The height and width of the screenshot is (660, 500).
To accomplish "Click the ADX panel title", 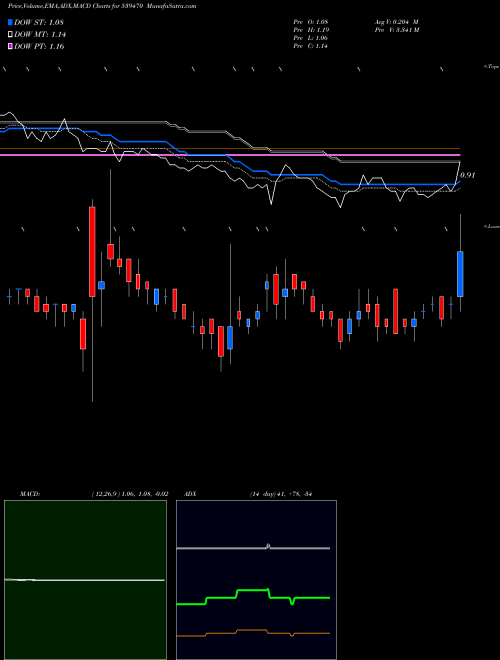I will [190, 494].
